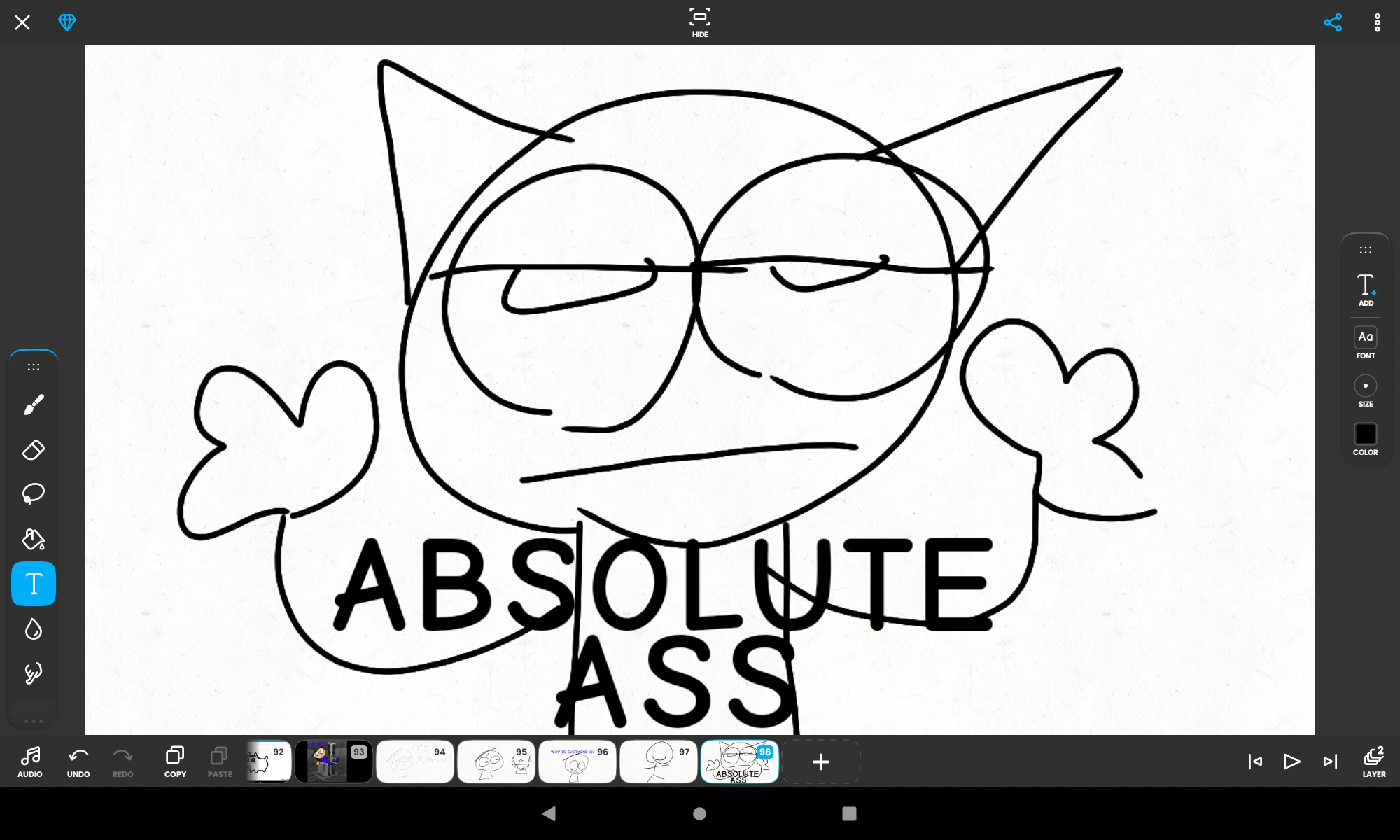Undo the last action

point(78,761)
